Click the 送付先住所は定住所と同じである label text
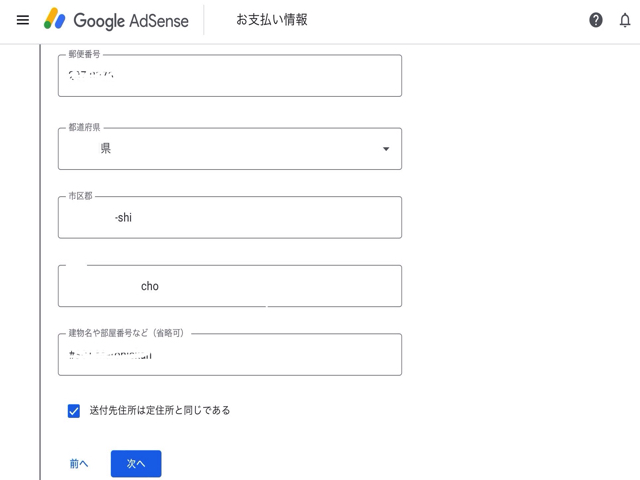 (x=160, y=411)
